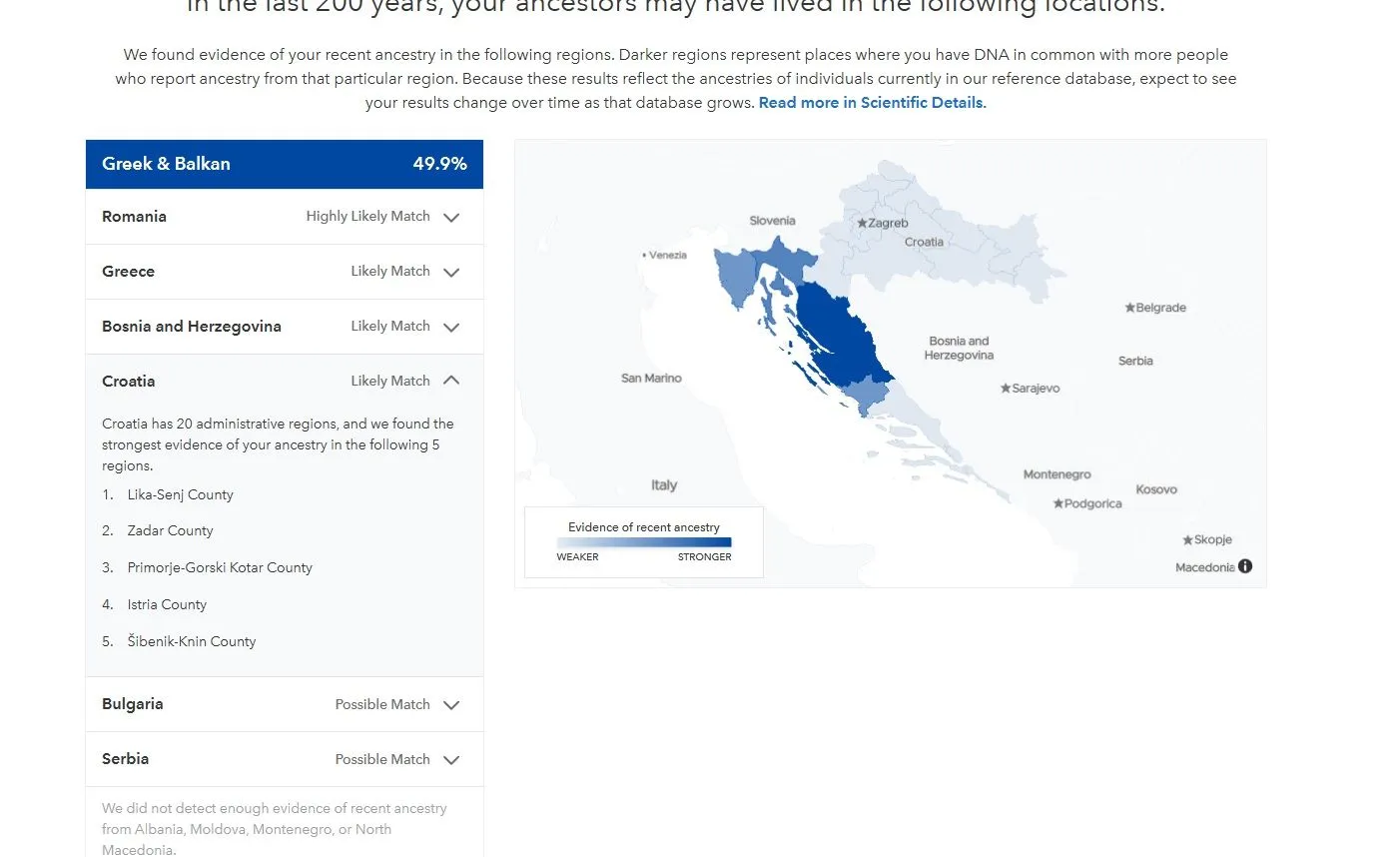Screen dimensions: 1400x857
Task: Open Read more in Scientific Details link
Action: coord(871,103)
